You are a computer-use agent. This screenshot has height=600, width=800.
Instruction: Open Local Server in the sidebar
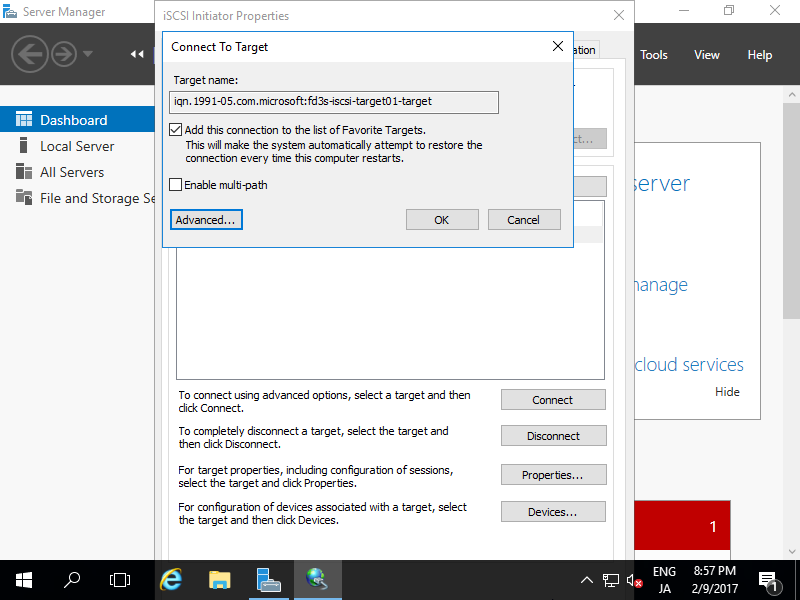coord(78,146)
